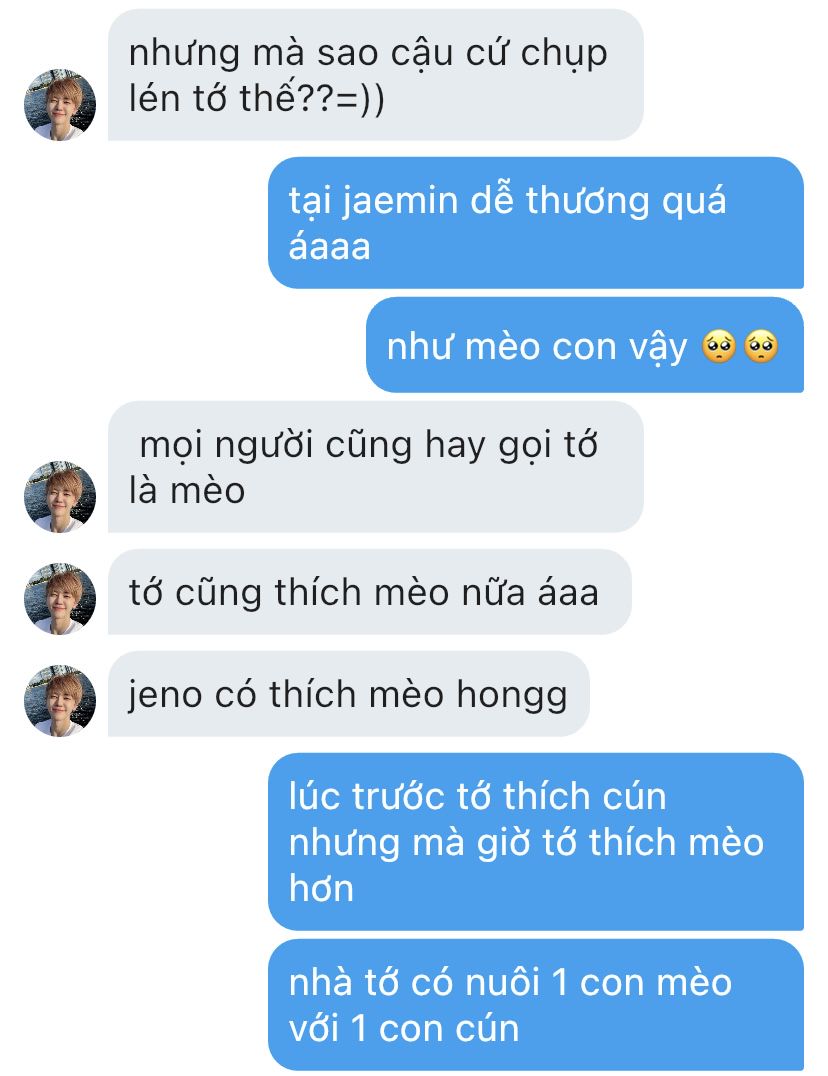Tap the word "hơn" in blue message

(321, 888)
